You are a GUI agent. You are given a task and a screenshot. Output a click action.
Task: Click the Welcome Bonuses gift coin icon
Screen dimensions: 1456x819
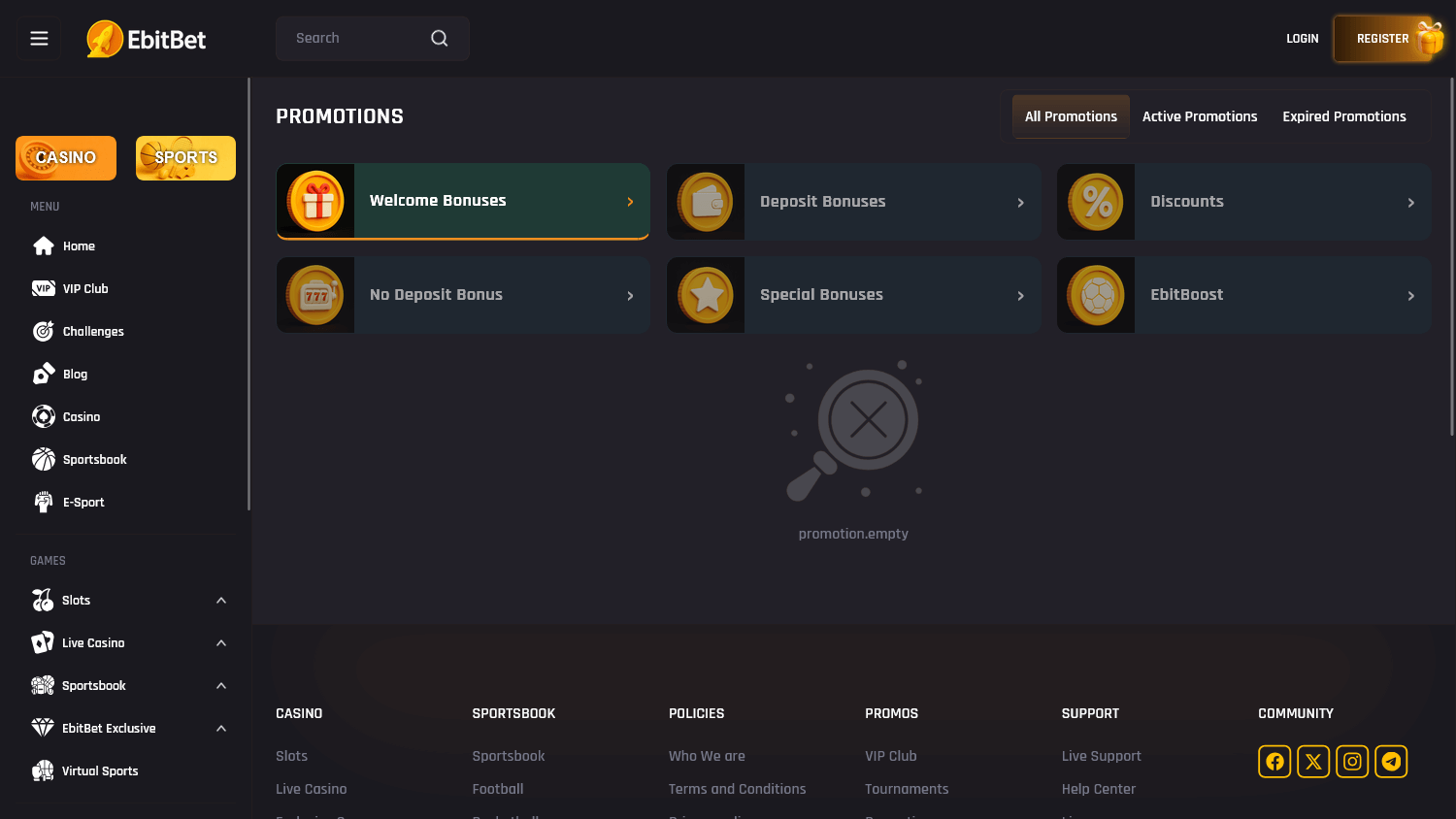[x=315, y=201]
